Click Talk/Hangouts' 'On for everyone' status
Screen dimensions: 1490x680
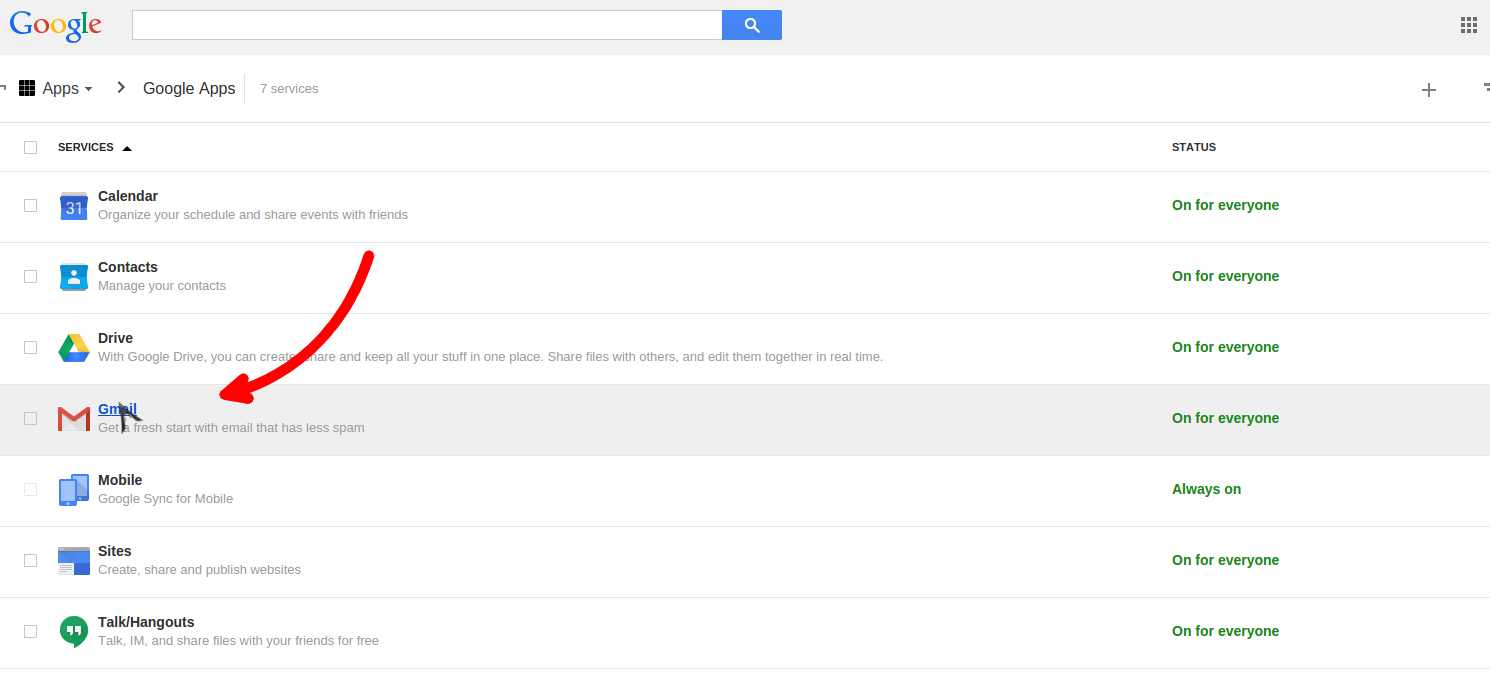1225,631
